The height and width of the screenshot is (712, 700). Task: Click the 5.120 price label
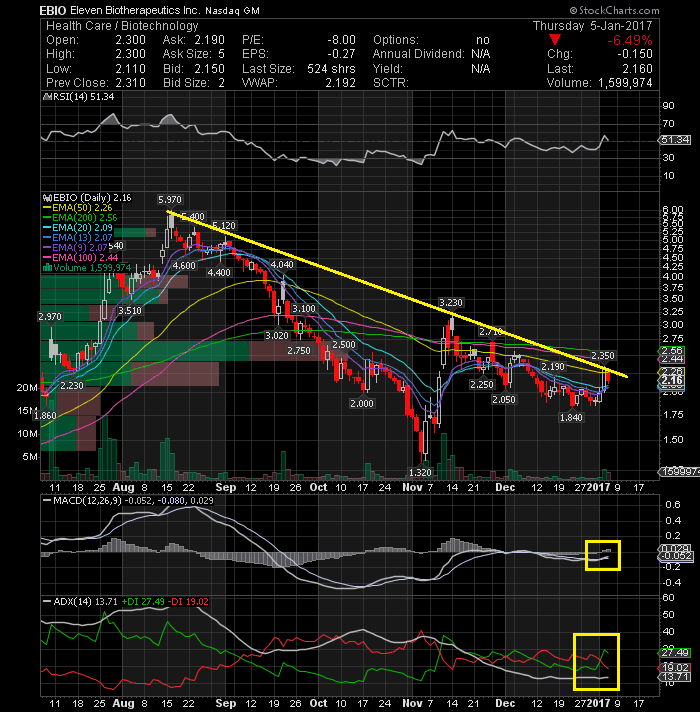(224, 226)
